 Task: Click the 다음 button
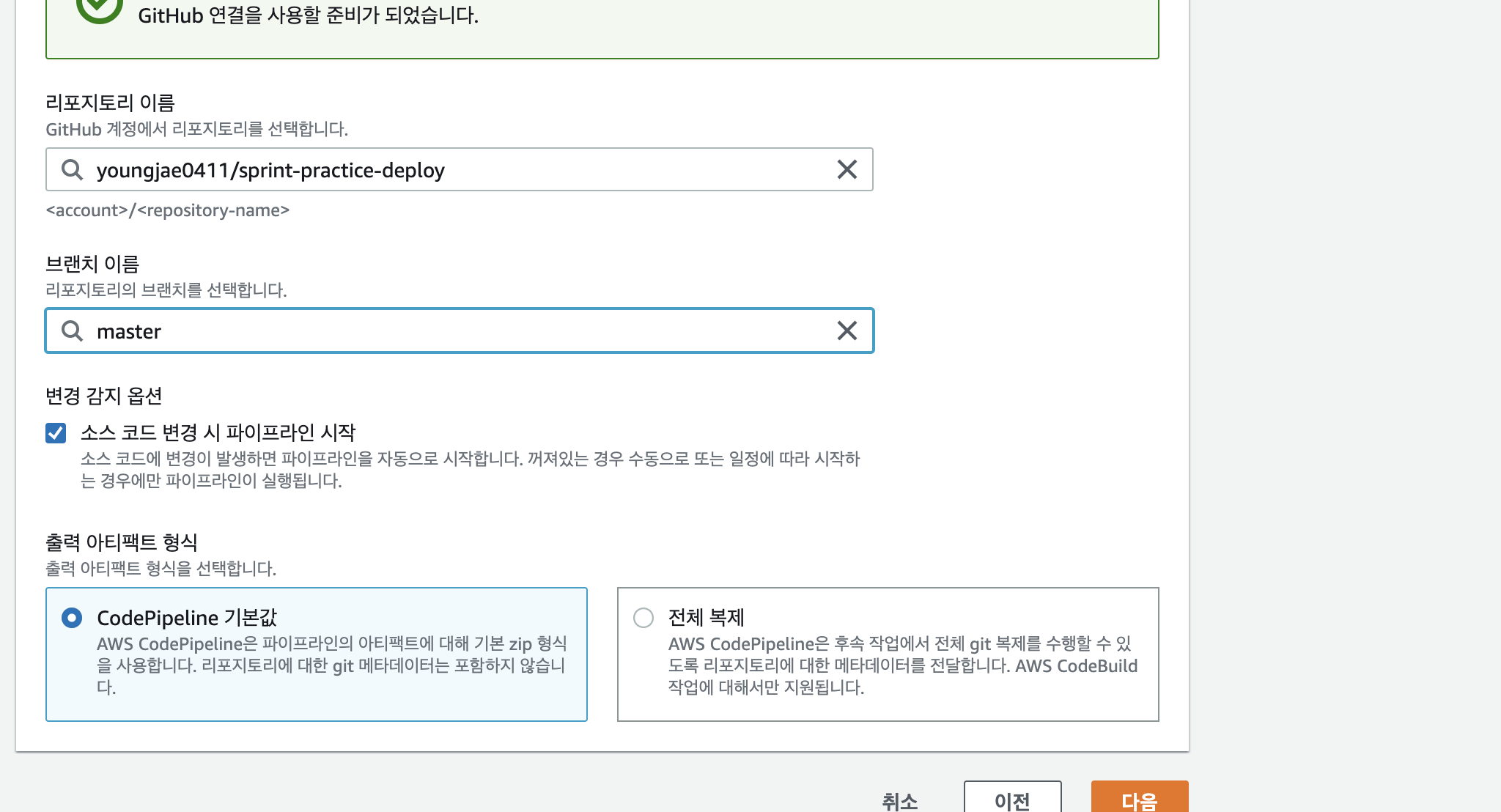(x=1139, y=800)
